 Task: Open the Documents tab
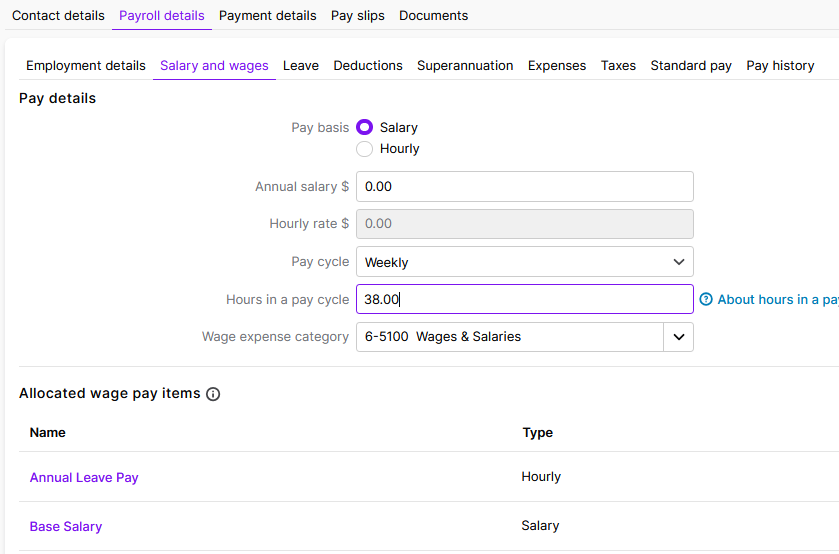[x=433, y=15]
